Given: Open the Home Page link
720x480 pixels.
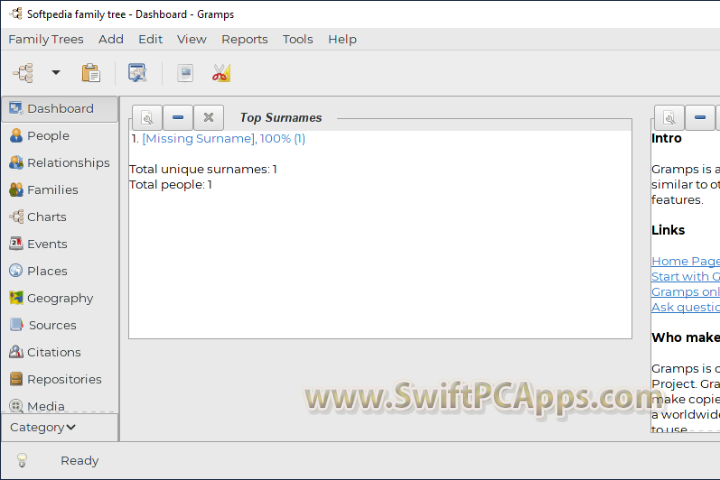Looking at the screenshot, I should (x=686, y=261).
